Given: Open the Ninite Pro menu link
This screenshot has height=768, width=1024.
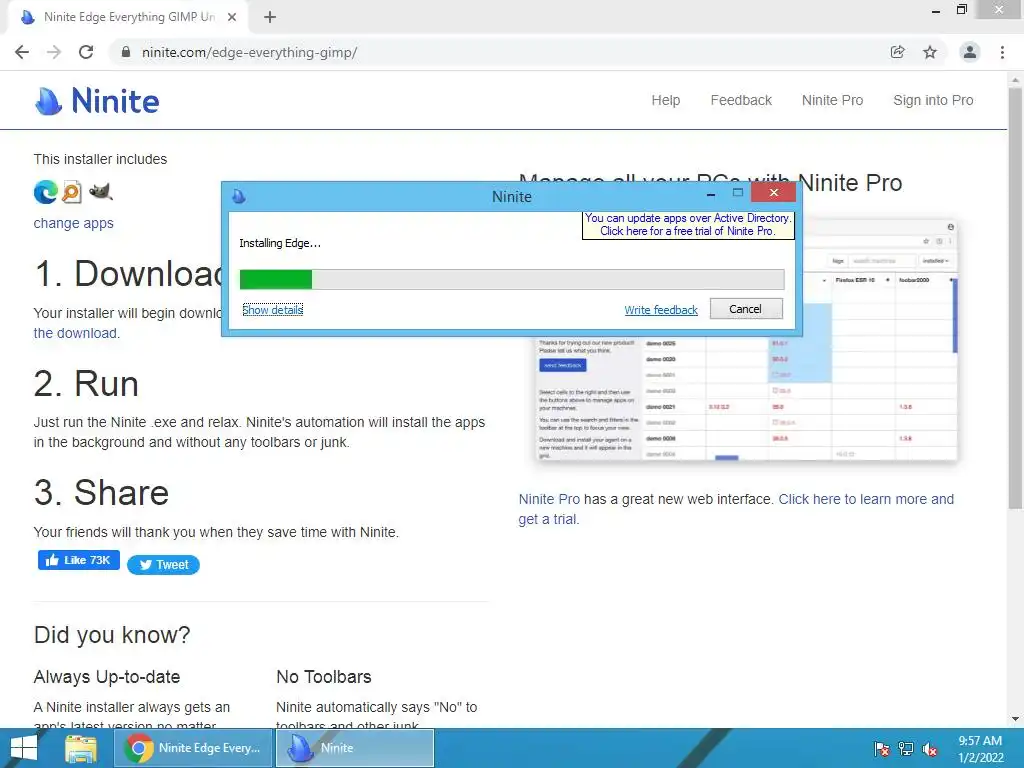Looking at the screenshot, I should coord(832,100).
